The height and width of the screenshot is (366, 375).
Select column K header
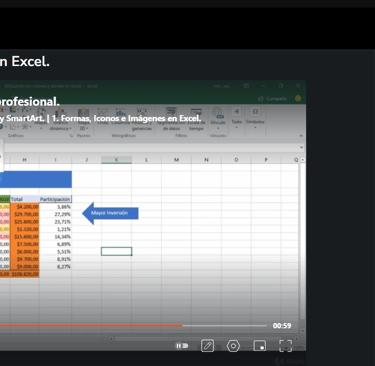(116, 160)
